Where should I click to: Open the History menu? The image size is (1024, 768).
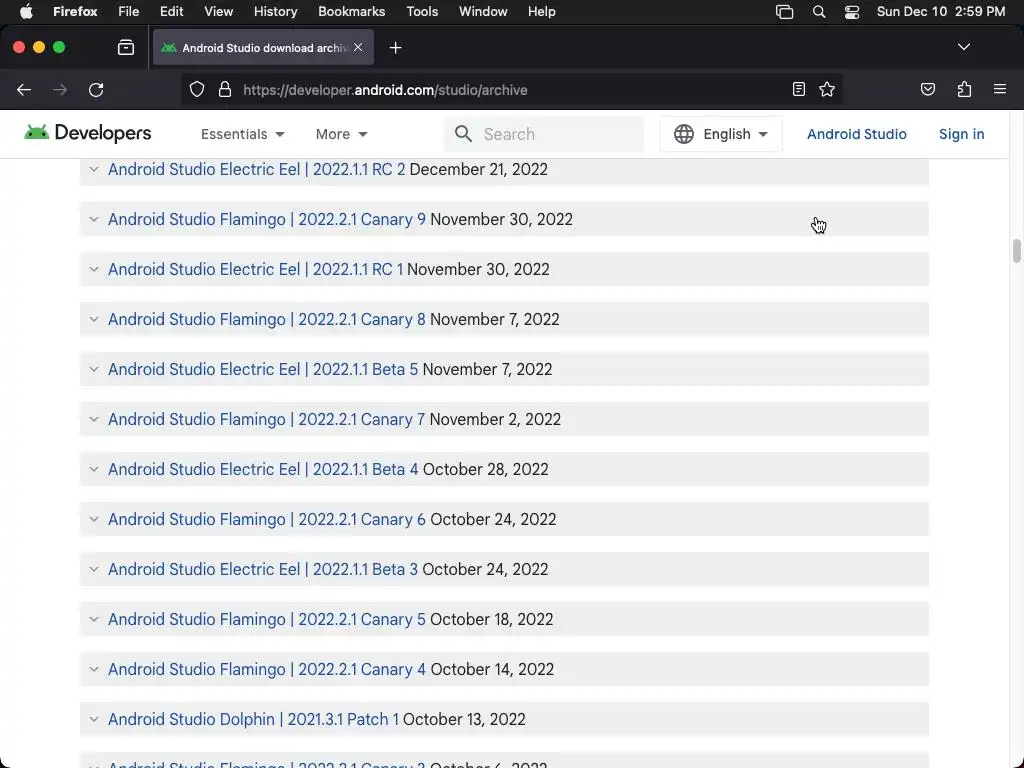point(276,11)
